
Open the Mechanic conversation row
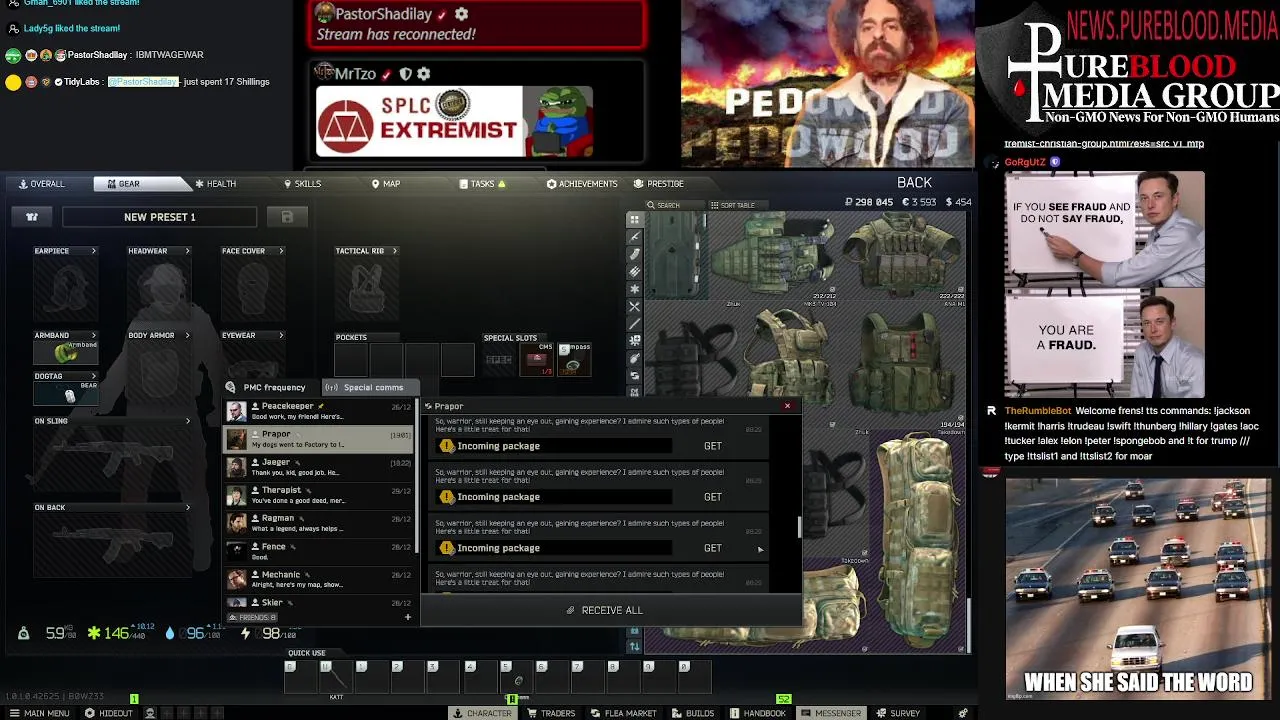click(x=319, y=579)
